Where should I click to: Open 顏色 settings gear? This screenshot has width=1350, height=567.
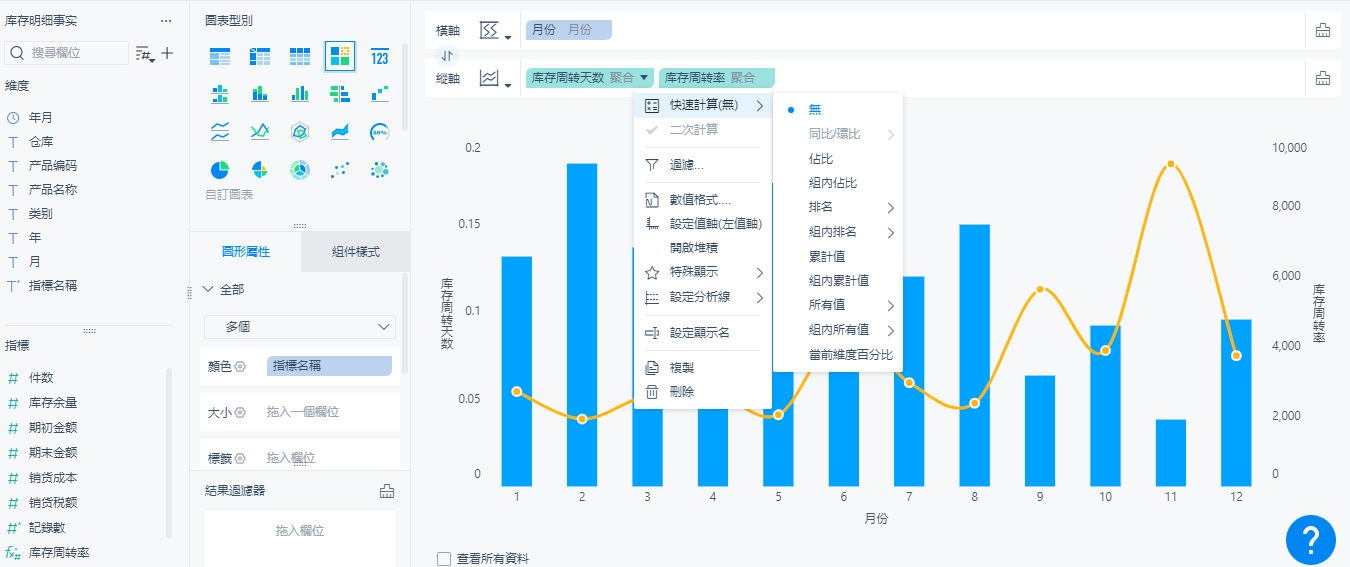coord(240,367)
